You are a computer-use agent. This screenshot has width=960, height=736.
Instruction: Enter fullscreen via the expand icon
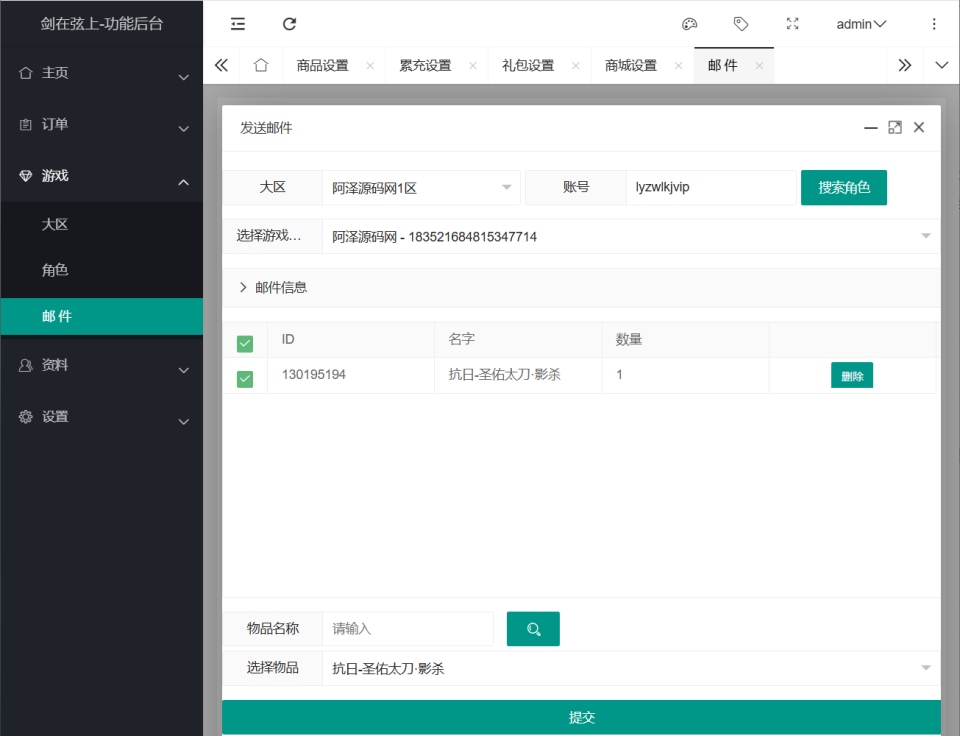(x=792, y=23)
